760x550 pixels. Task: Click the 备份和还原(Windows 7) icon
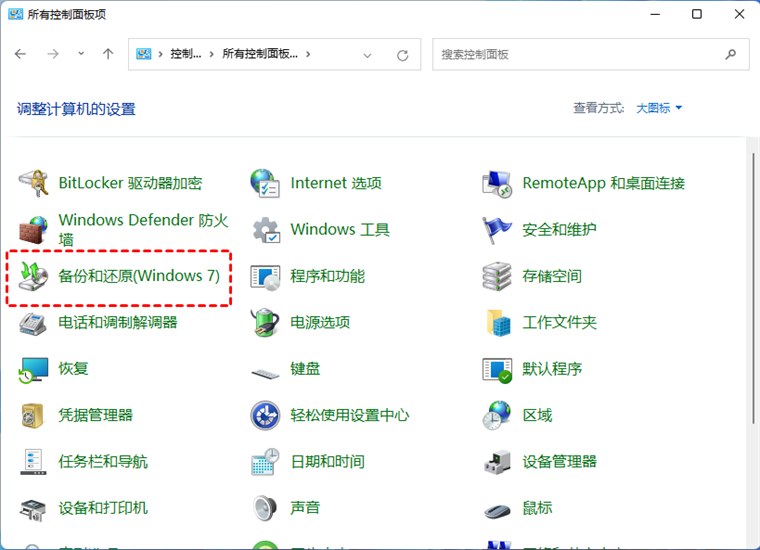pos(35,276)
